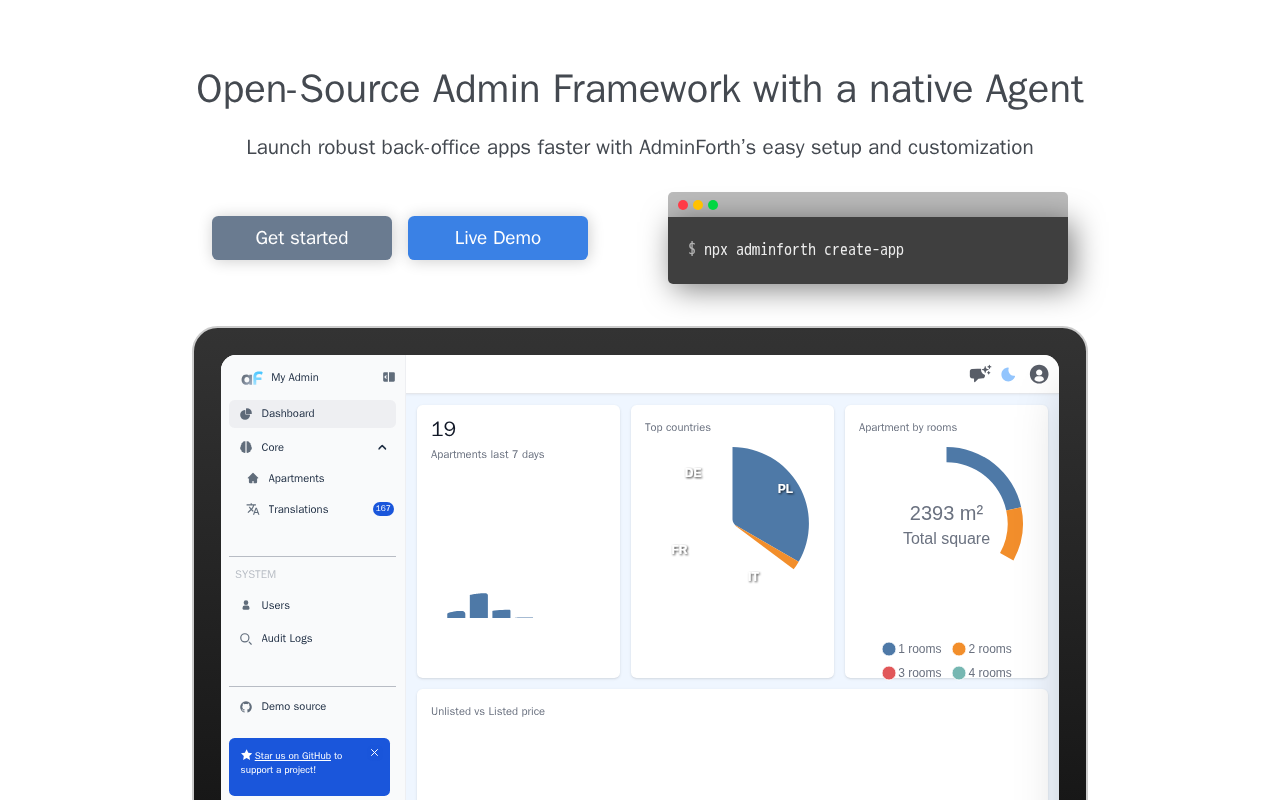
Task: Toggle dark mode with the moon icon
Action: (1008, 374)
